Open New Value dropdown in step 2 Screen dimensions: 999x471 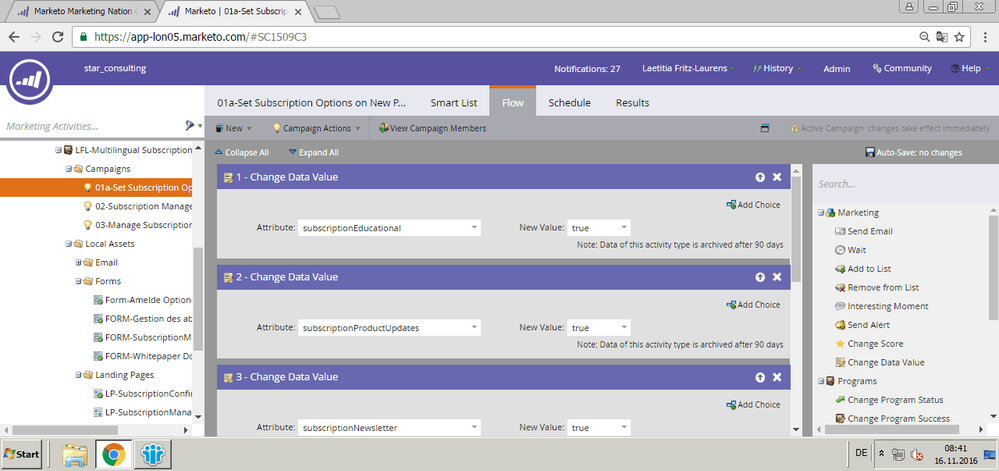click(622, 328)
